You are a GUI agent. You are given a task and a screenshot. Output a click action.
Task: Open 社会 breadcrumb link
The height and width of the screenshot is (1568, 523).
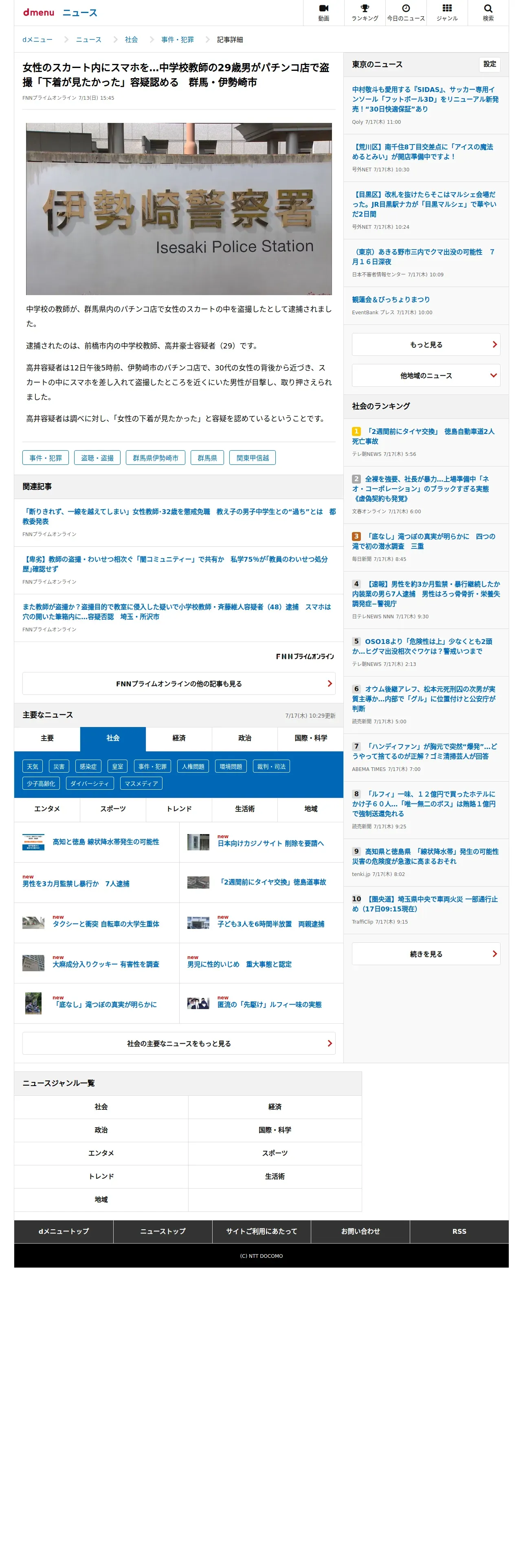[131, 39]
